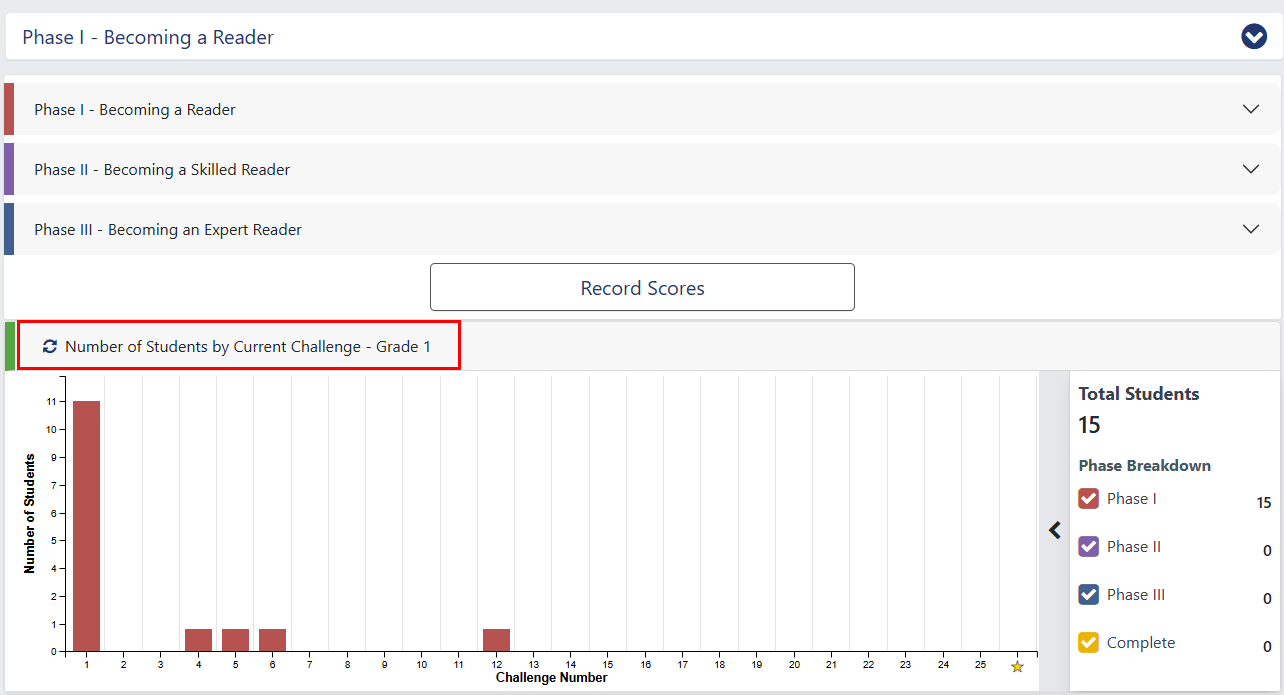The height and width of the screenshot is (695, 1284).
Task: Uncheck the Phase I checkbox
Action: 1089,499
